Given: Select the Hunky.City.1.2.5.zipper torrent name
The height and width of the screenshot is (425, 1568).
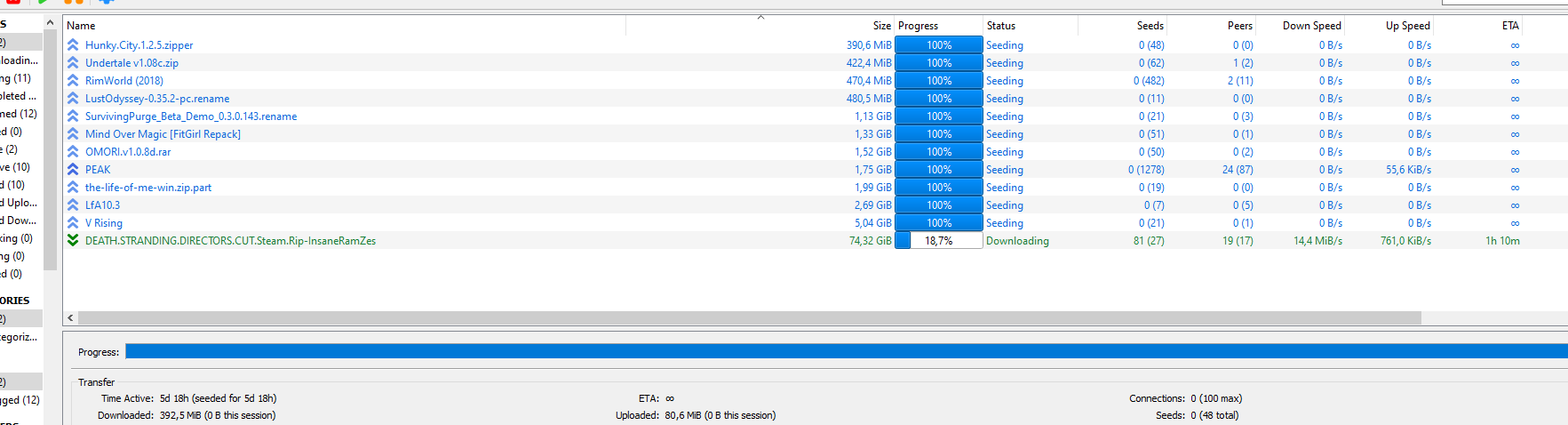Looking at the screenshot, I should (139, 44).
